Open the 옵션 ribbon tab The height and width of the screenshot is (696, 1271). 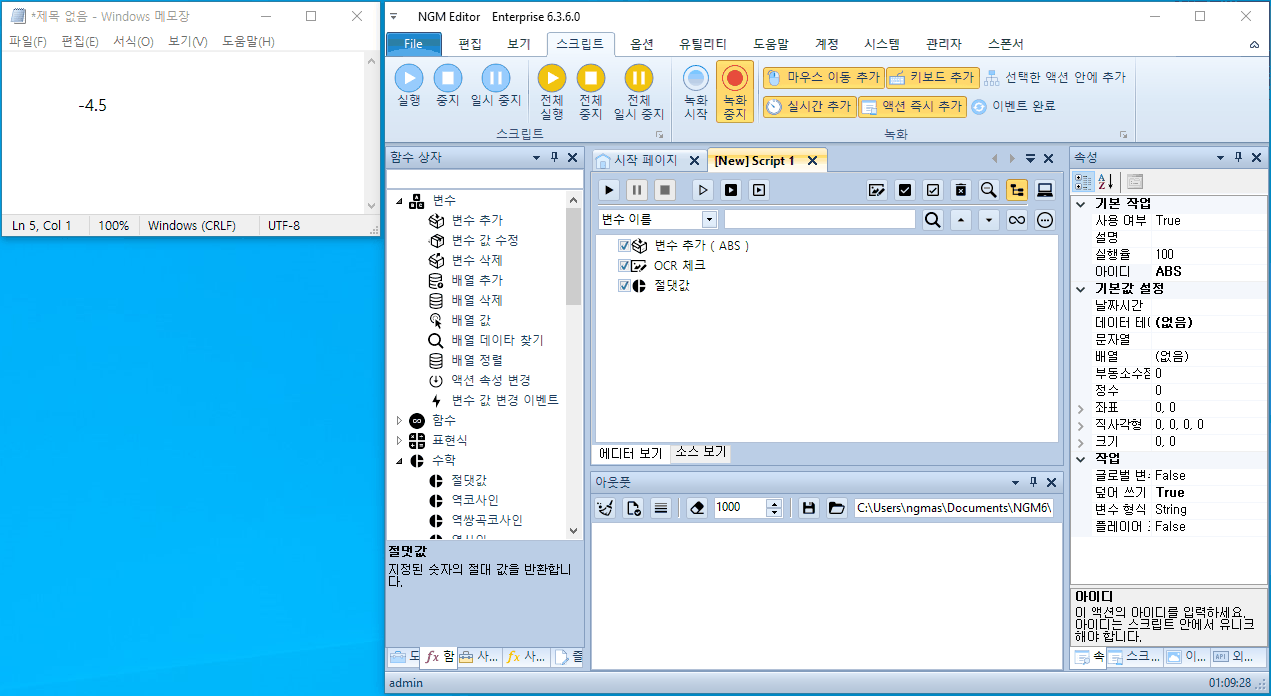(x=642, y=44)
